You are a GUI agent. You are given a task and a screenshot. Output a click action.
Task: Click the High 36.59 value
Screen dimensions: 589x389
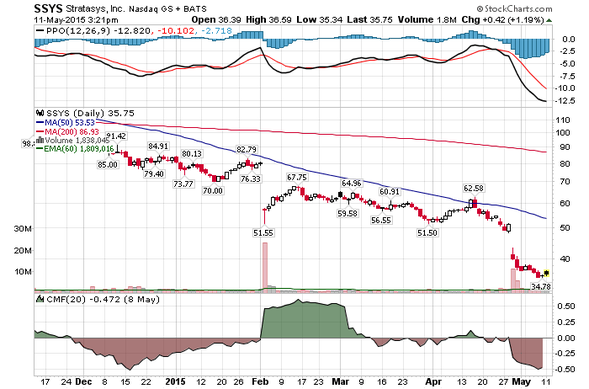click(269, 20)
